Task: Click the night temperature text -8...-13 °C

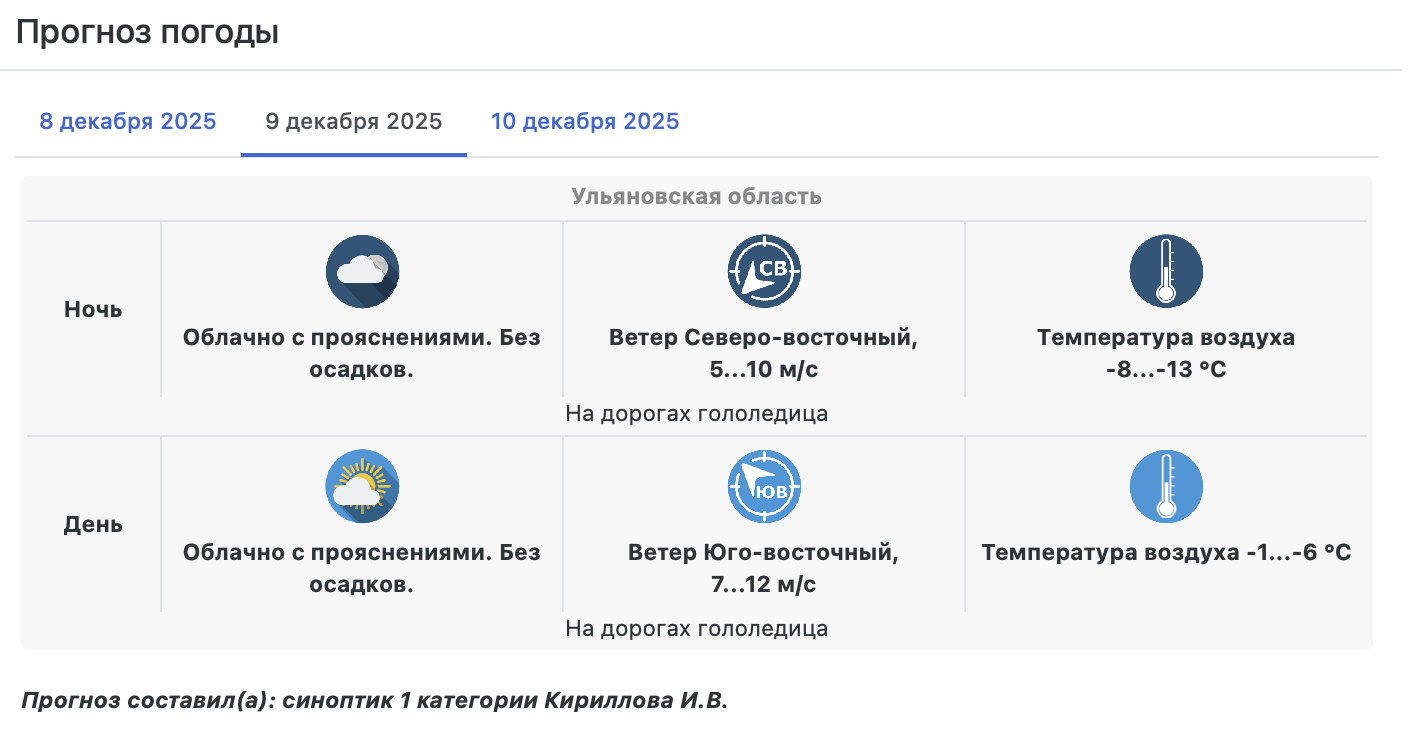Action: pos(1165,370)
